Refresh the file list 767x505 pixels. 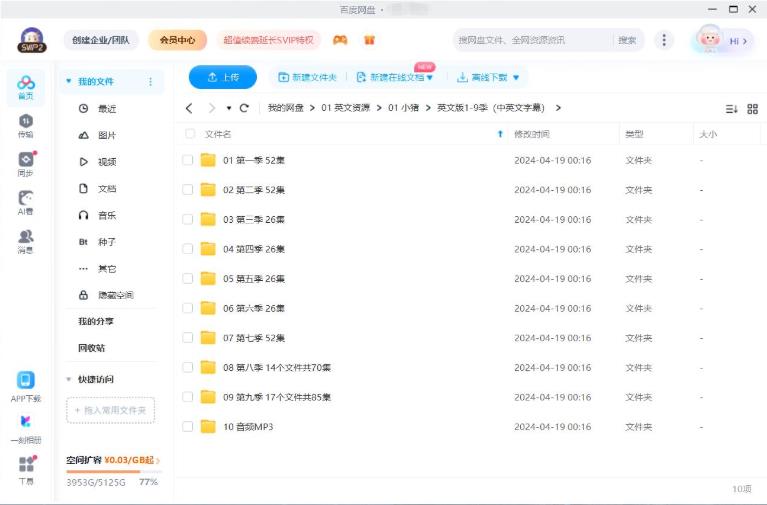[x=244, y=108]
